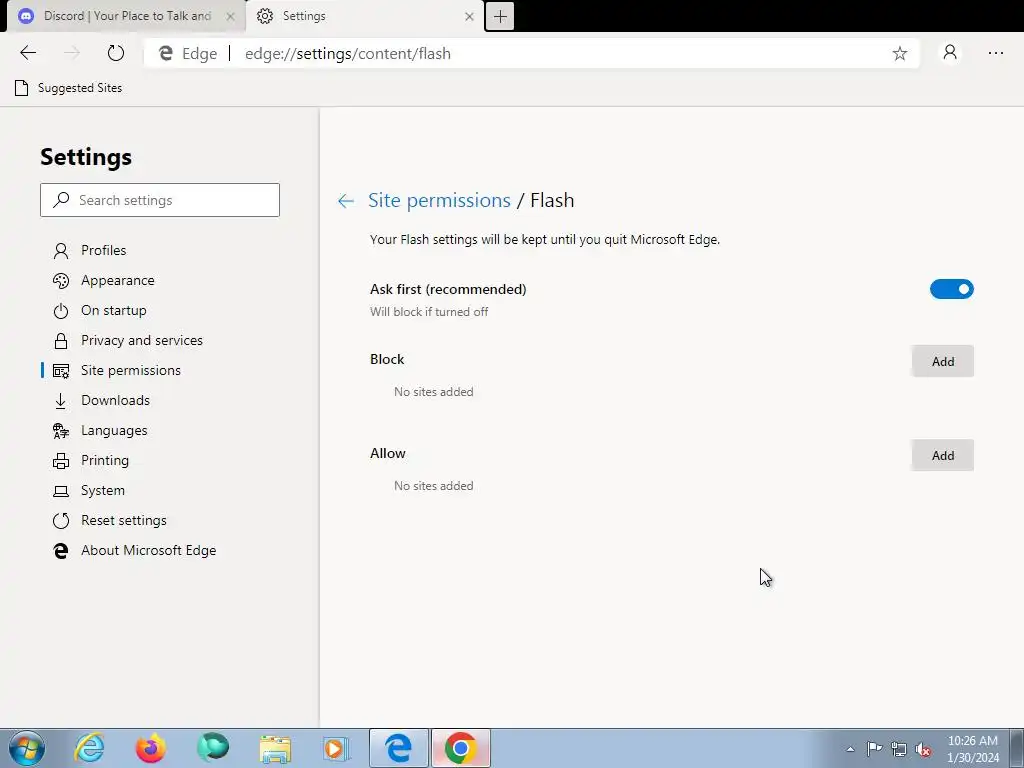Click the Languages icon in sidebar
Screen dimensions: 1024x768
click(x=61, y=430)
